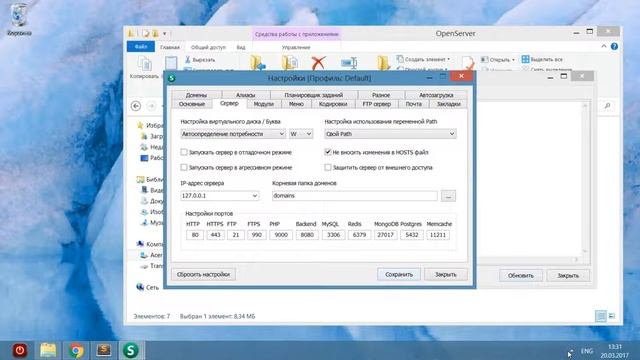This screenshot has height=360, width=640.
Task: Click the Rename icon in Explorer ribbon
Action: coord(349,63)
